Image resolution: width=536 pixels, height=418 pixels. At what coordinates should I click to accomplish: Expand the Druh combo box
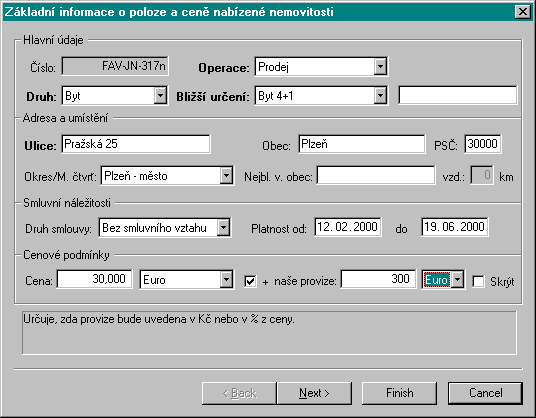pos(160,95)
